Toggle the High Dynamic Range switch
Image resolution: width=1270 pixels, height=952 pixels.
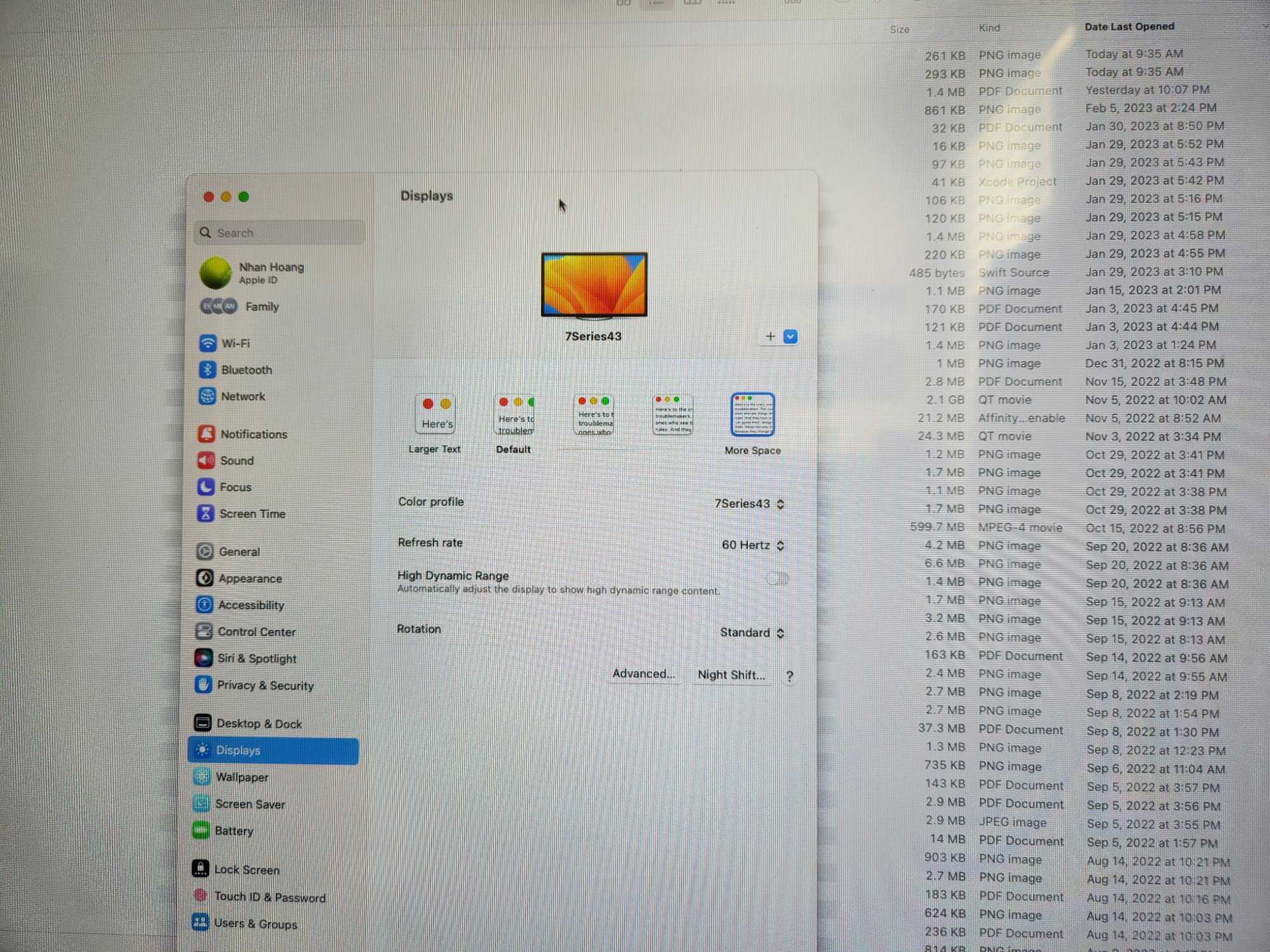[777, 579]
